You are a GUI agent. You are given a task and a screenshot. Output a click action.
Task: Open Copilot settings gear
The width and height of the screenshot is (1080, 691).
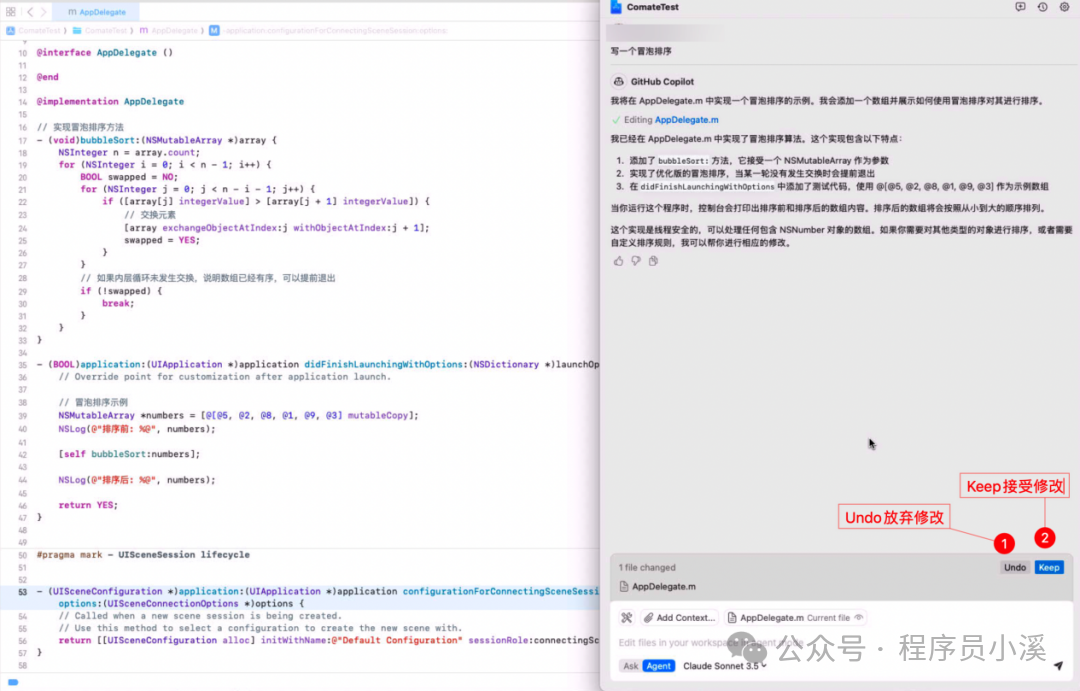tap(1064, 7)
